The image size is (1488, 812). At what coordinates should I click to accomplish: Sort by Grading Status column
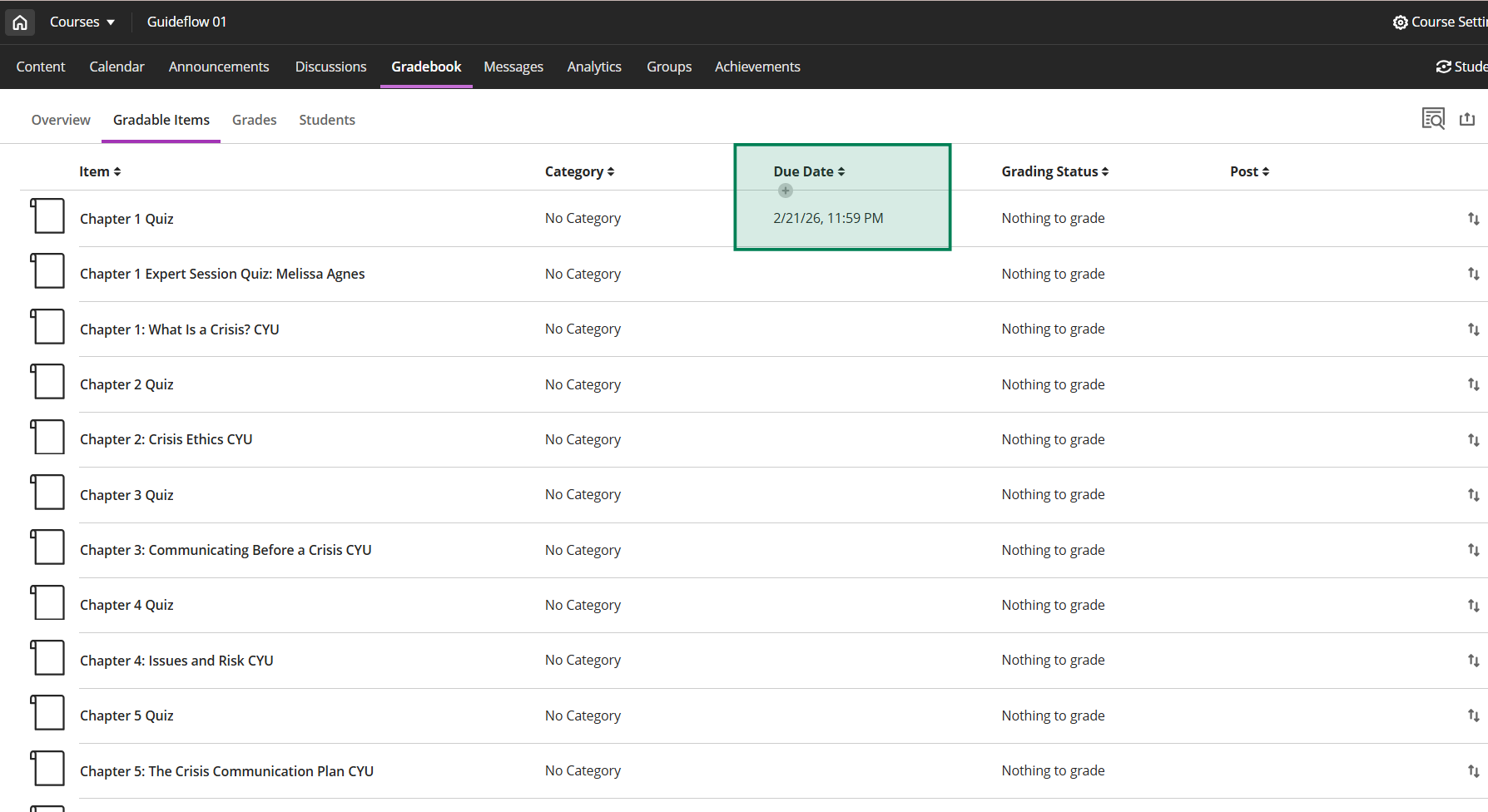click(1054, 171)
